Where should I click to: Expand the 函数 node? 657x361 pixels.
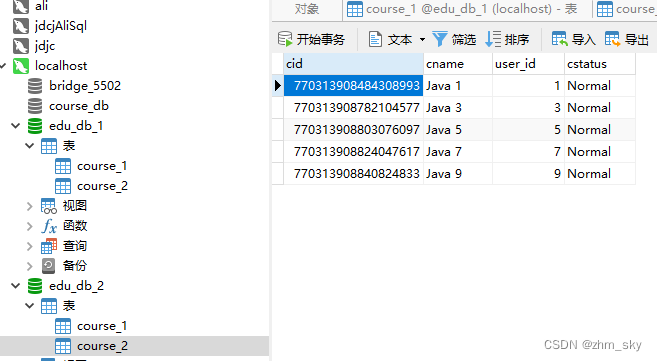pyautogui.click(x=29, y=226)
